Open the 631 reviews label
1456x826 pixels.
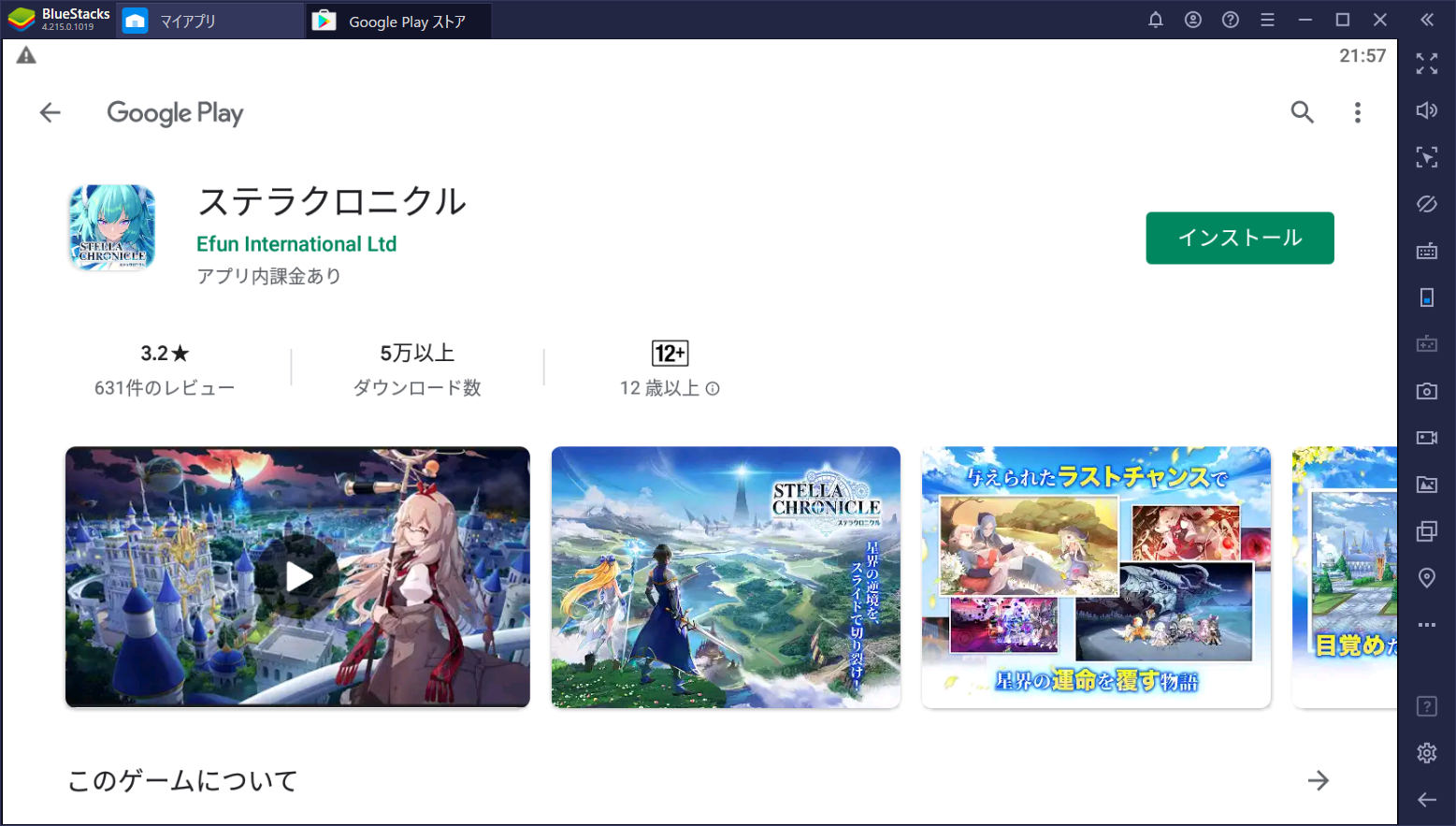click(x=165, y=388)
